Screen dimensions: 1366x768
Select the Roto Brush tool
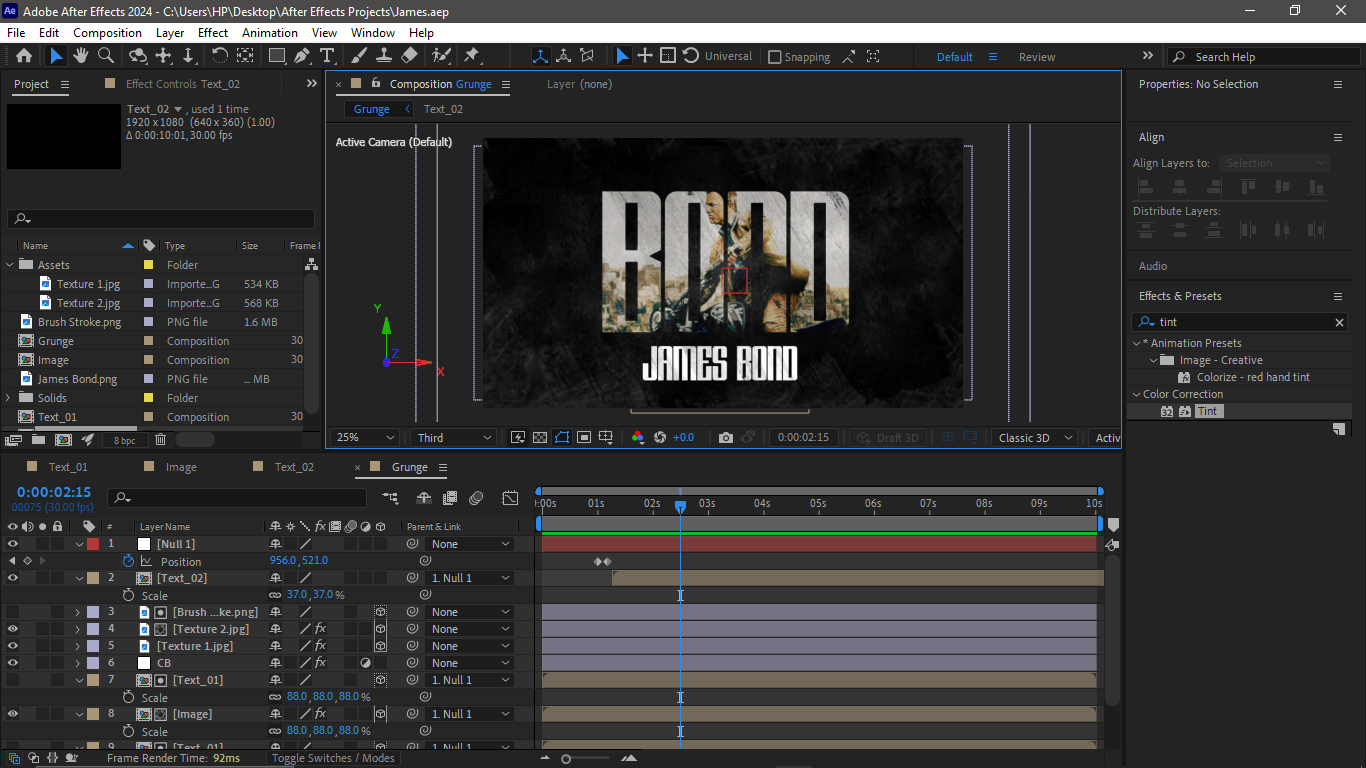pos(441,56)
